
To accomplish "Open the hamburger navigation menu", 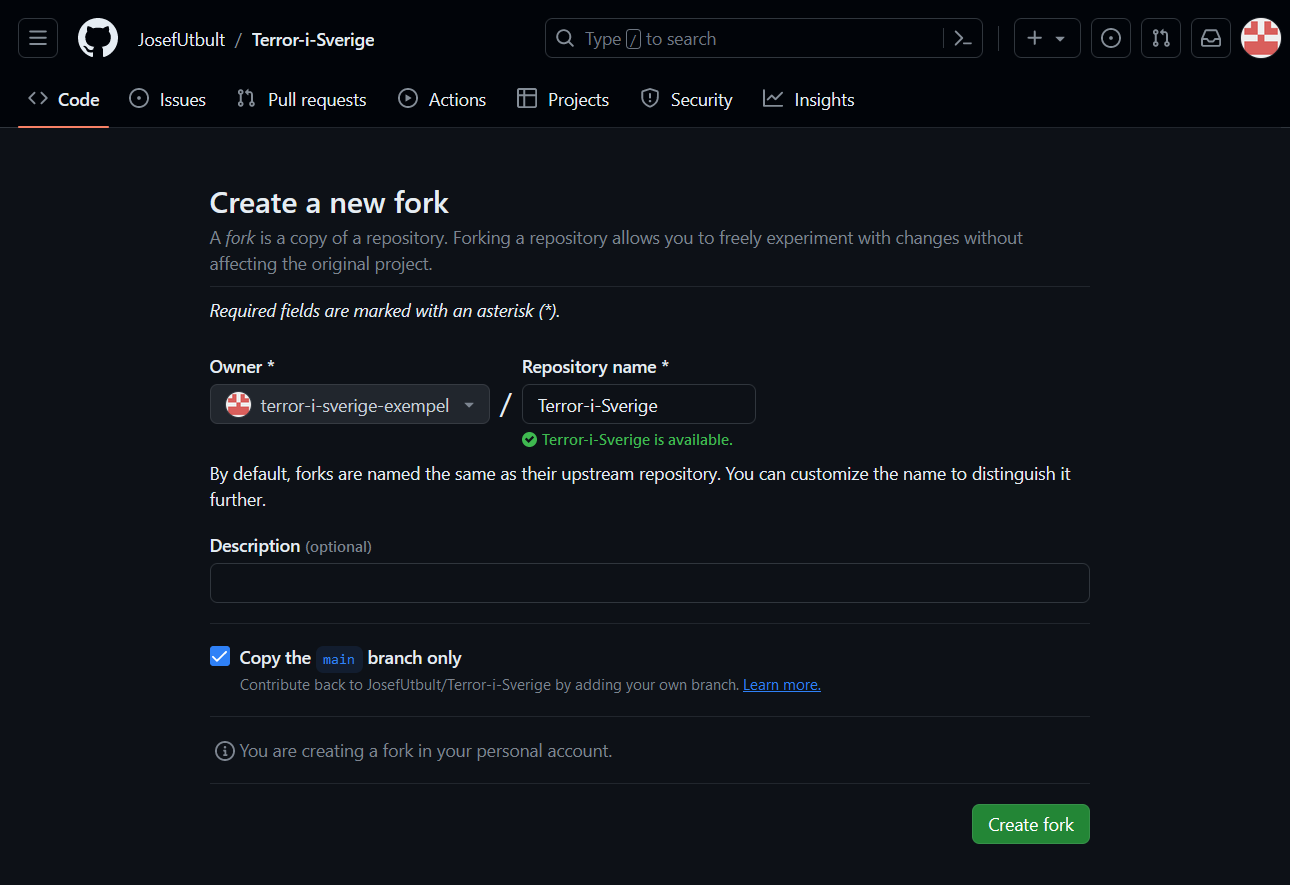I will 38,38.
